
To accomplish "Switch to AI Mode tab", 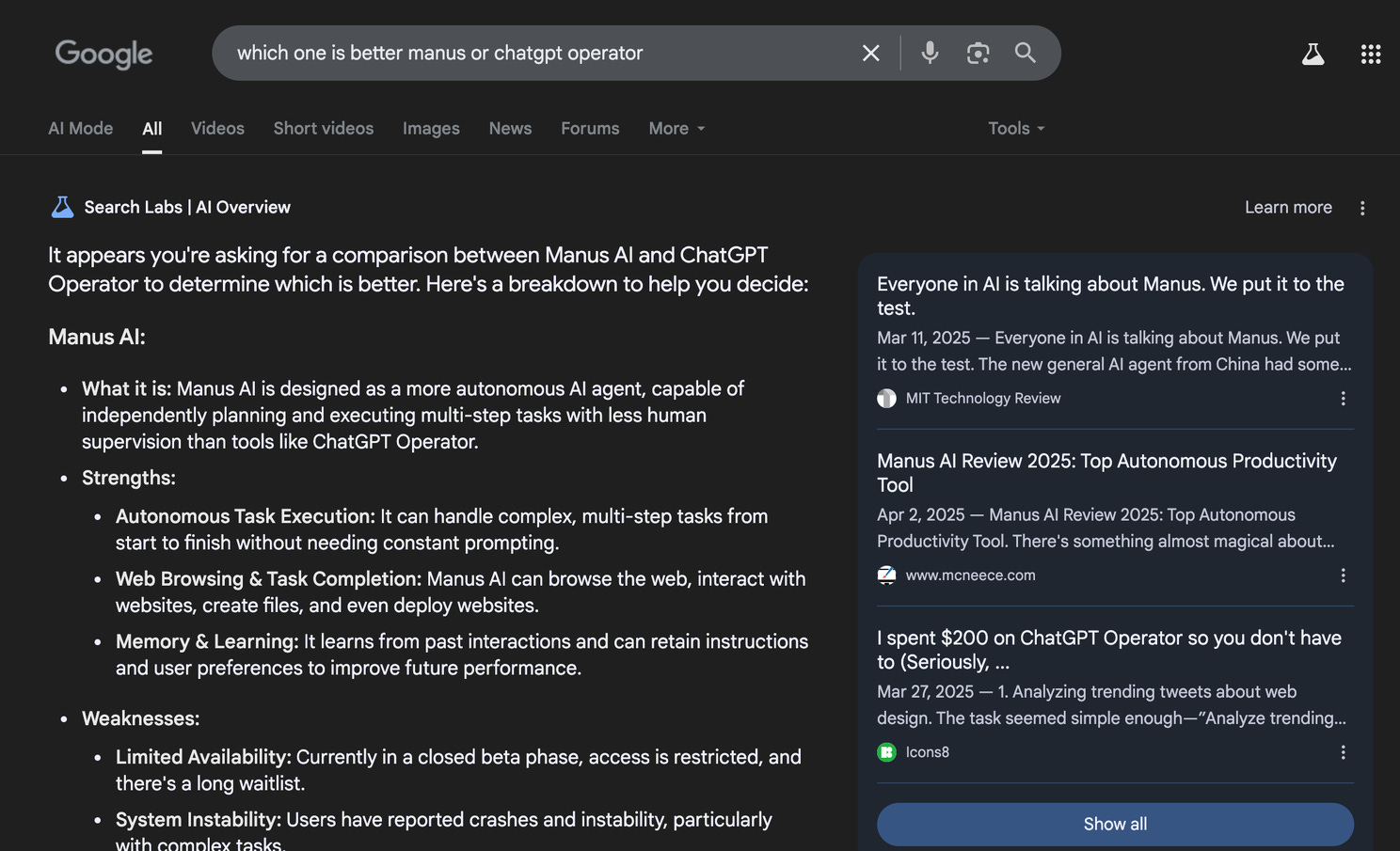I will pos(81,129).
